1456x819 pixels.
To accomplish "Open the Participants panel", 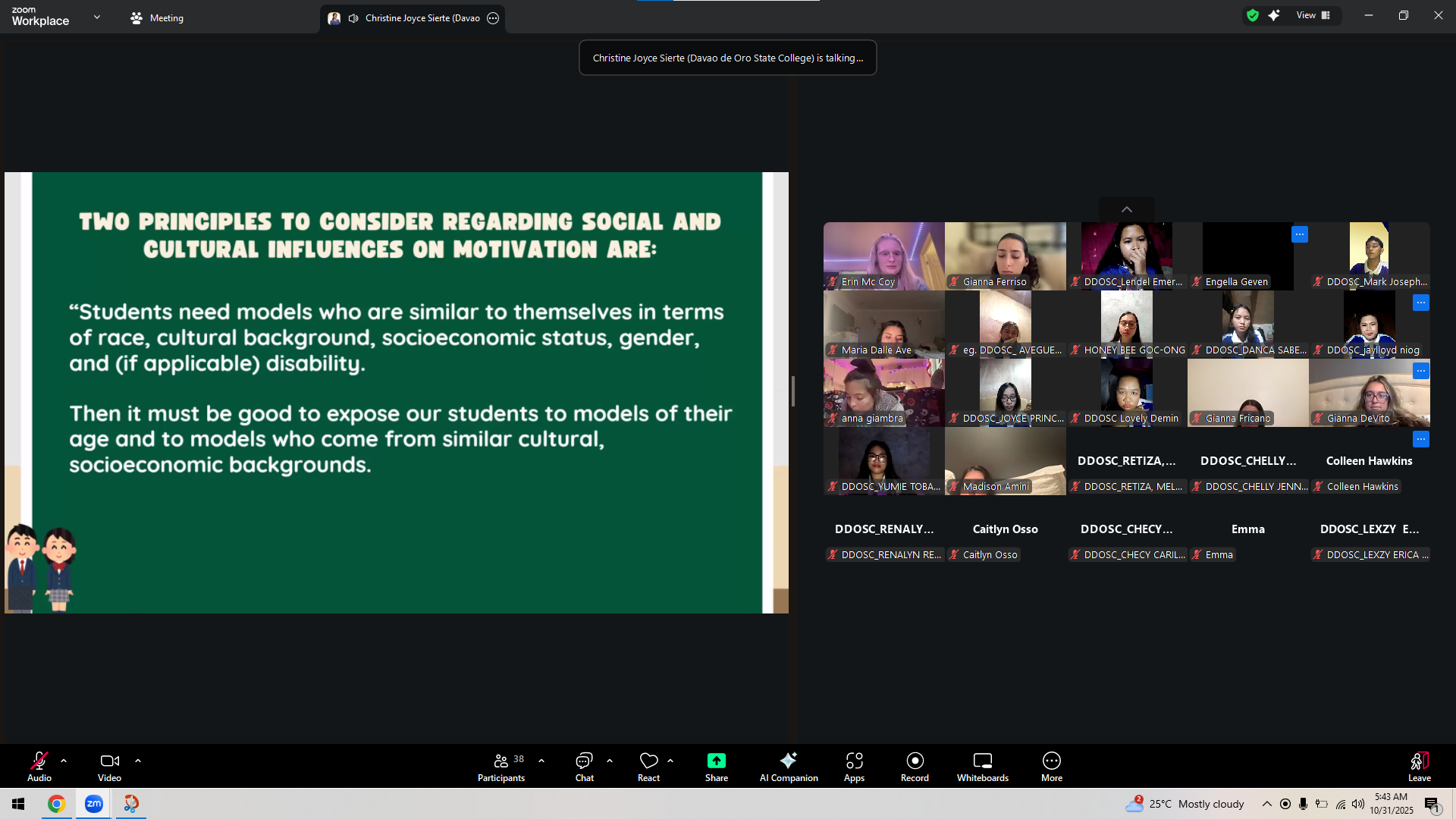I will 500,766.
